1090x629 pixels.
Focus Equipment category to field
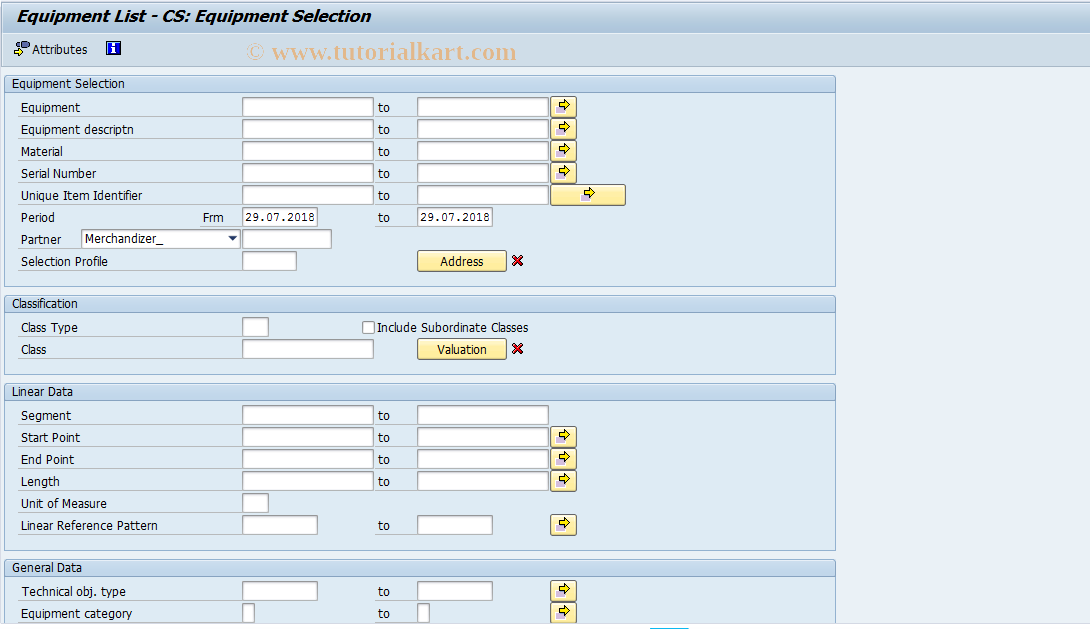pos(424,614)
